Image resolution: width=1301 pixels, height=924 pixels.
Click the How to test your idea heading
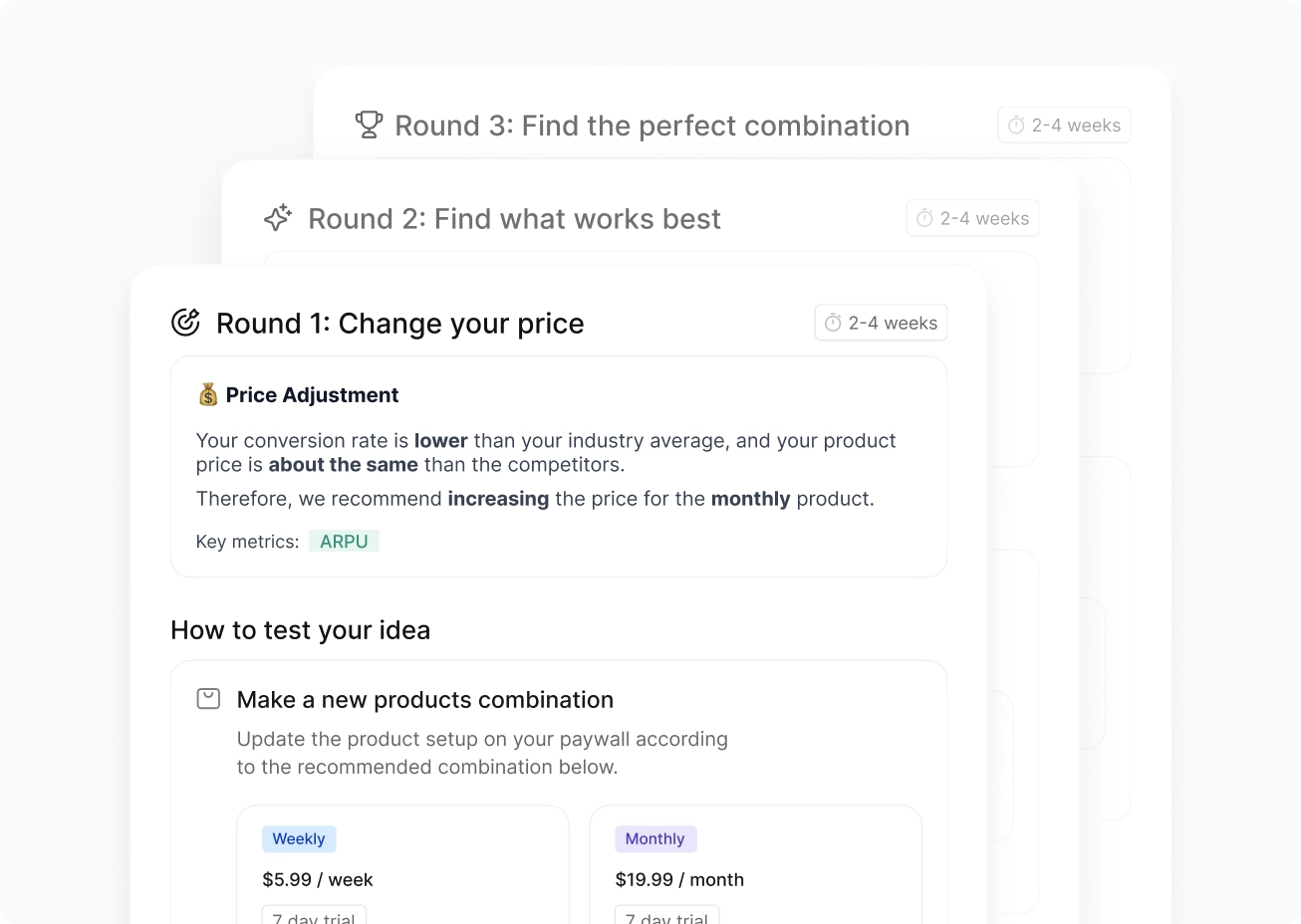(x=300, y=630)
